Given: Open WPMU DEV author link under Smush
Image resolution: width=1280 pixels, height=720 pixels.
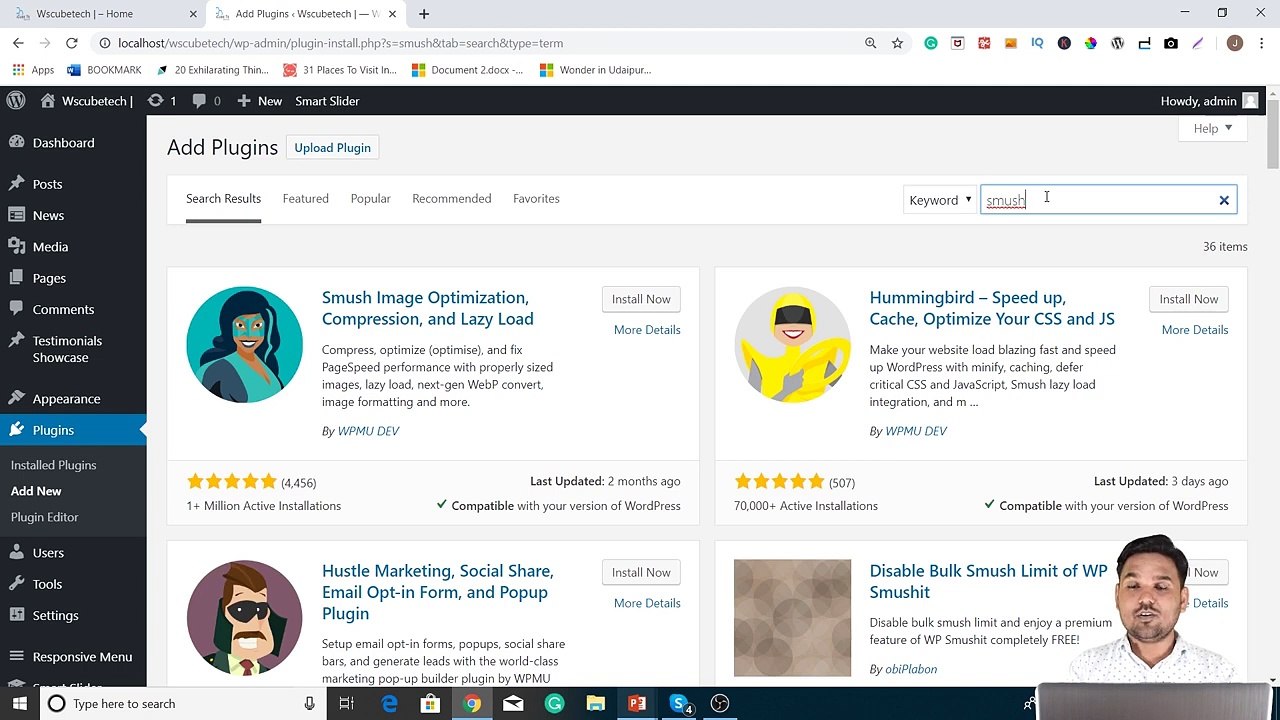Looking at the screenshot, I should click(x=368, y=431).
